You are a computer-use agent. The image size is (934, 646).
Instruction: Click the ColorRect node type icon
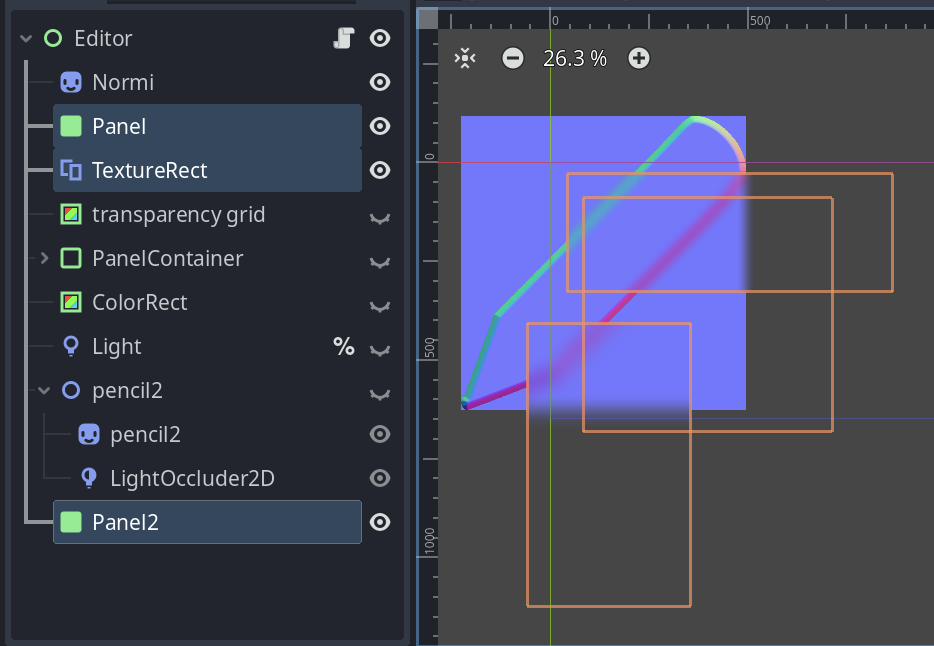tap(70, 302)
